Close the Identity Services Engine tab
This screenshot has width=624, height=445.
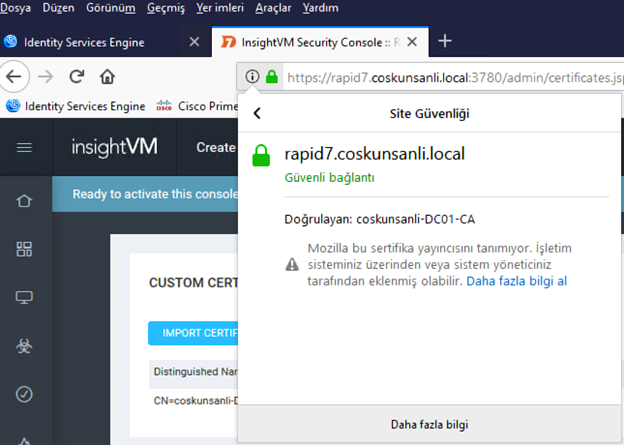[x=194, y=42]
